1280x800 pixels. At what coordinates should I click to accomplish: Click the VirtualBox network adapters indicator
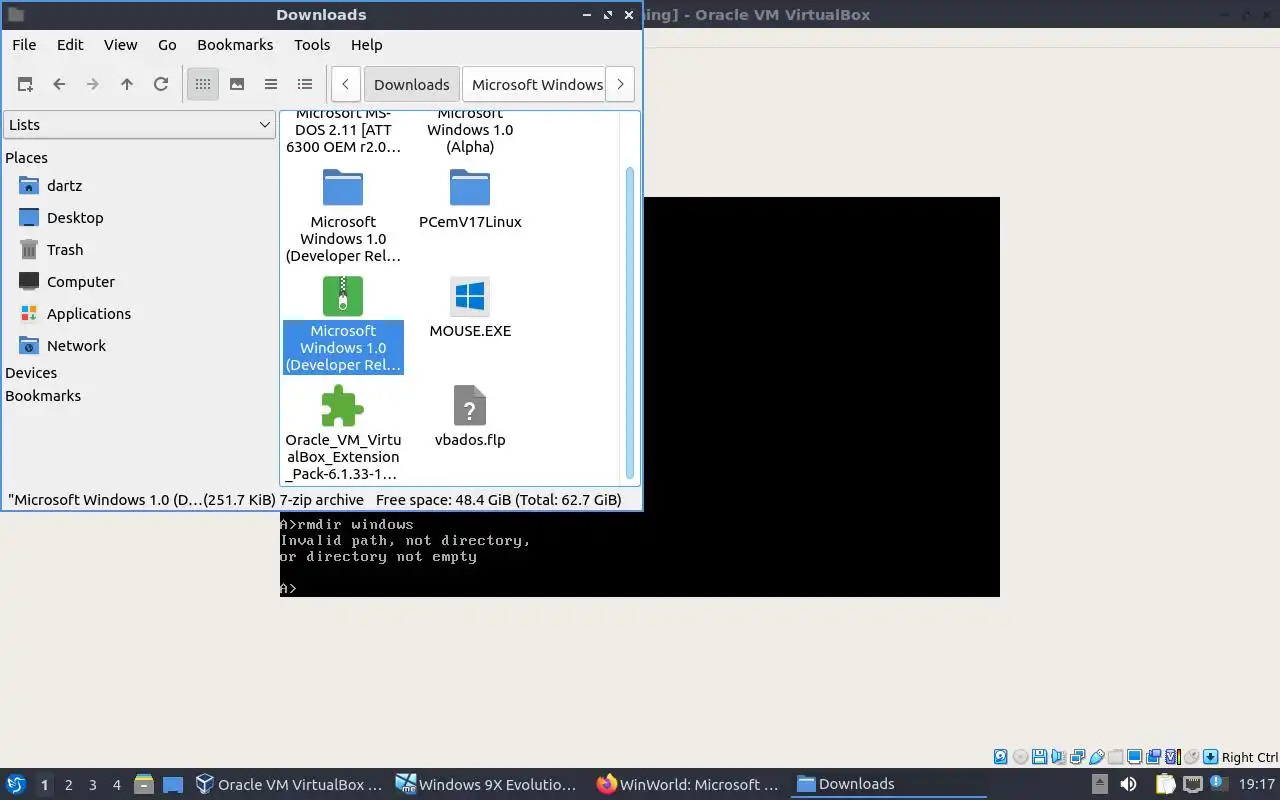[x=1077, y=757]
